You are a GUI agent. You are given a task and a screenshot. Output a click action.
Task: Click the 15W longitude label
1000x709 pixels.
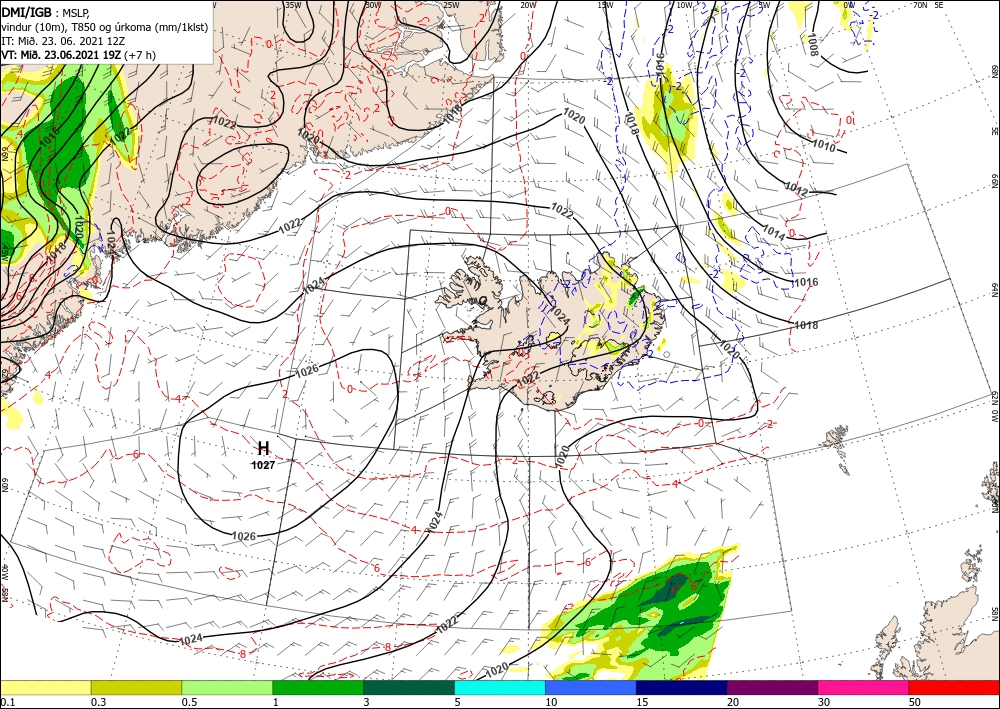[x=605, y=5]
